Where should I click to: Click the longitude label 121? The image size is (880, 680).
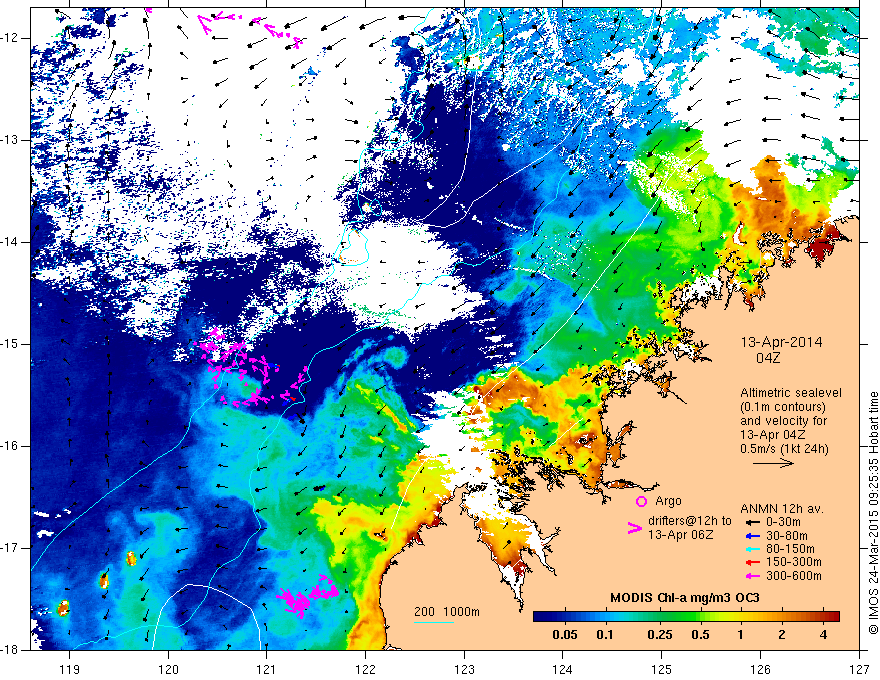(267, 669)
